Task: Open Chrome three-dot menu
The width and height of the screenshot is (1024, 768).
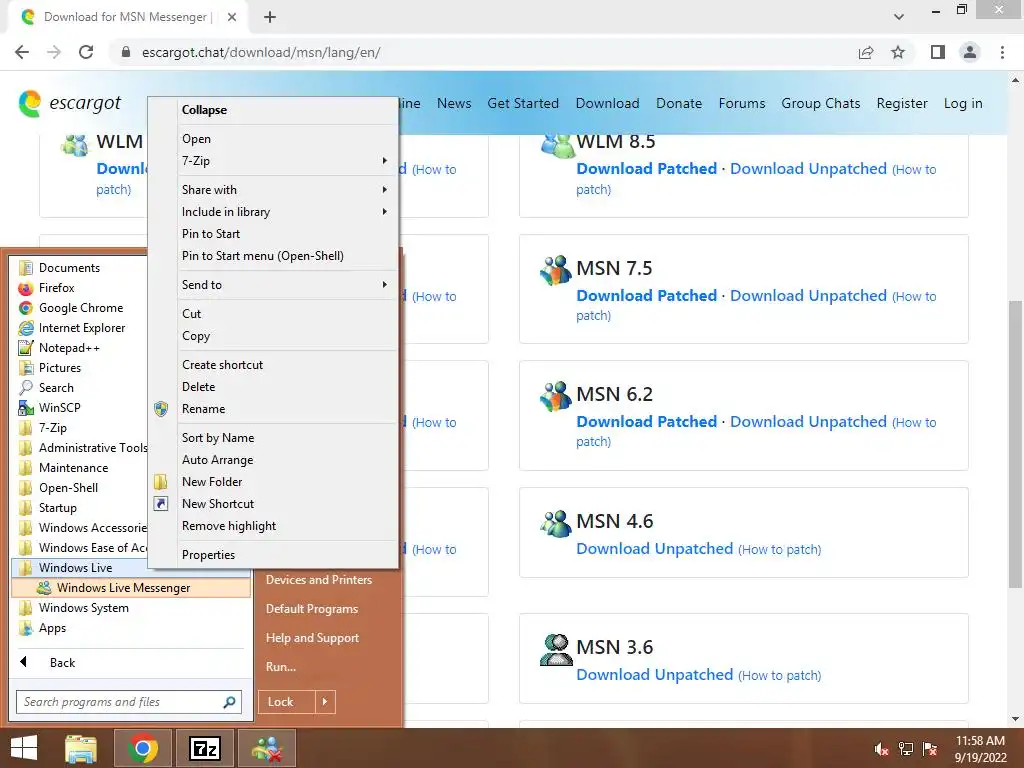Action: (x=1002, y=52)
